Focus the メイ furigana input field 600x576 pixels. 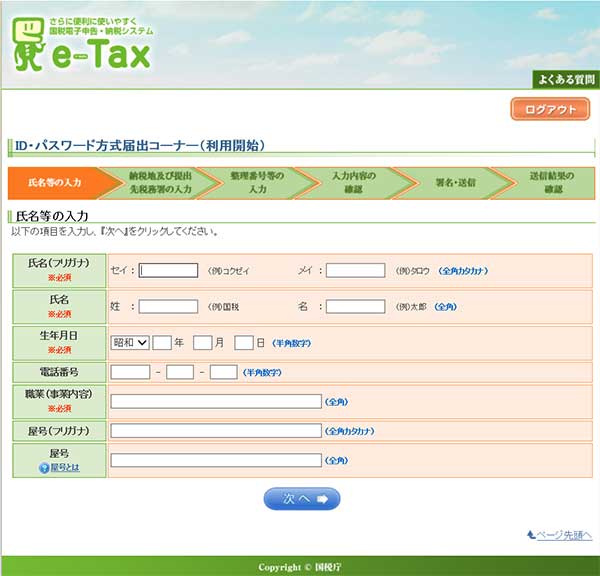[x=355, y=270]
